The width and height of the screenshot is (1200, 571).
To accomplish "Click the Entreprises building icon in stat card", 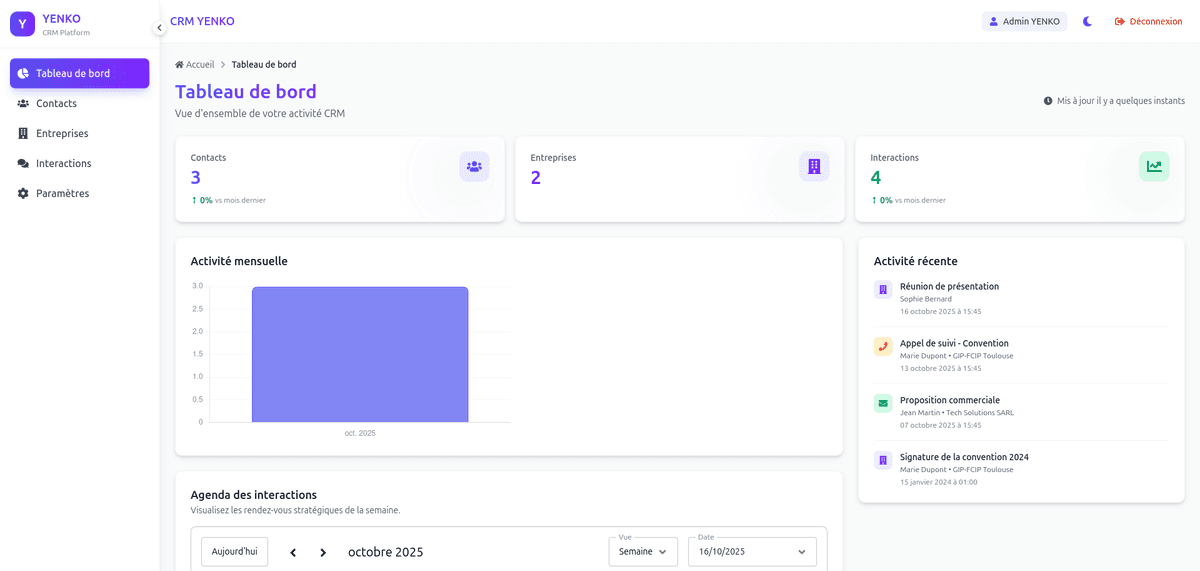I will pos(814,166).
